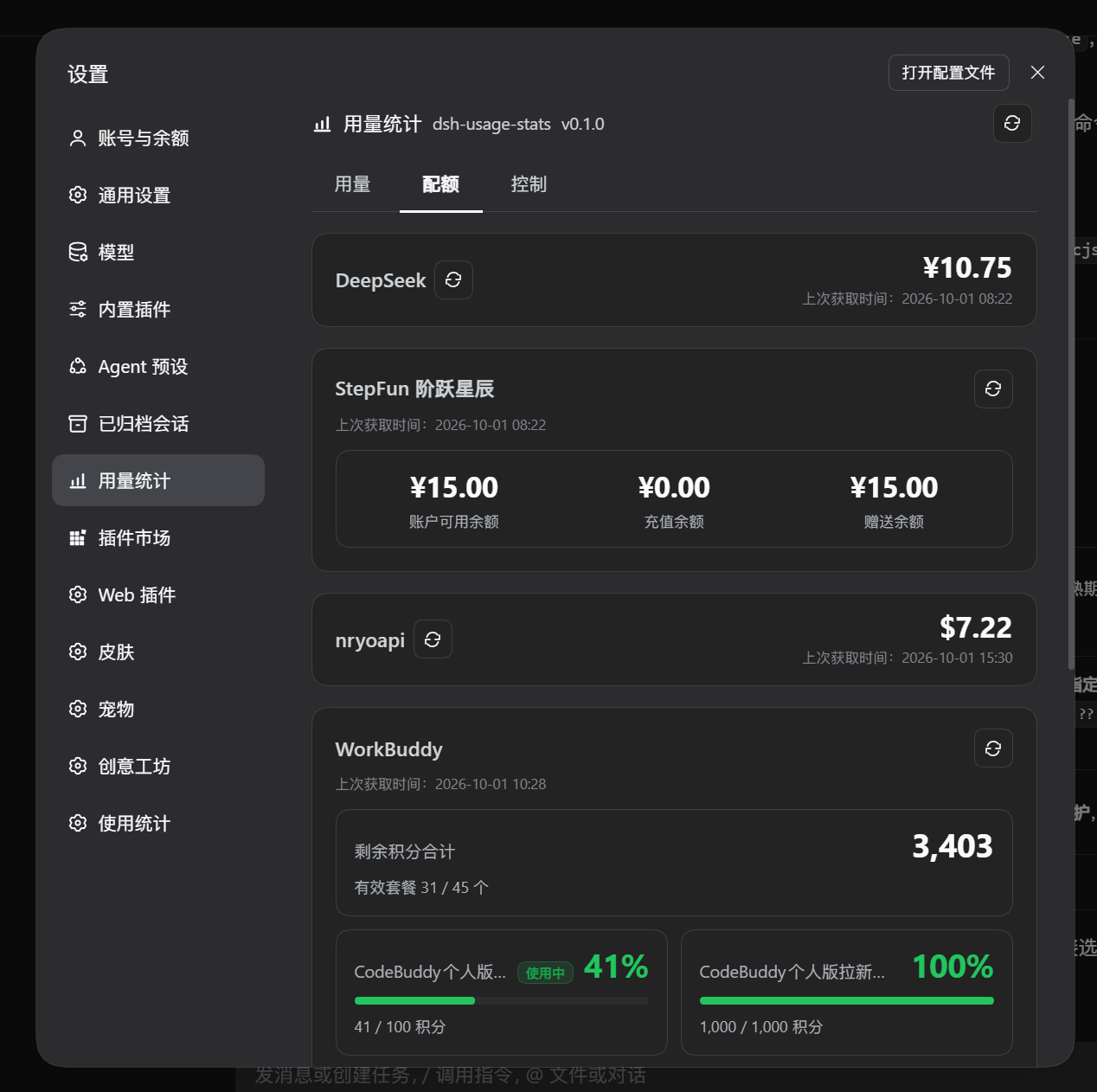This screenshot has height=1092, width=1097.
Task: Click the WorkBuddy card title
Action: coord(388,749)
